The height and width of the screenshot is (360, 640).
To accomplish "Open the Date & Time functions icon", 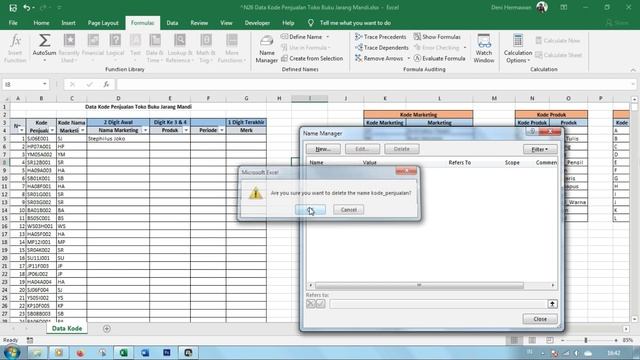I will (155, 48).
